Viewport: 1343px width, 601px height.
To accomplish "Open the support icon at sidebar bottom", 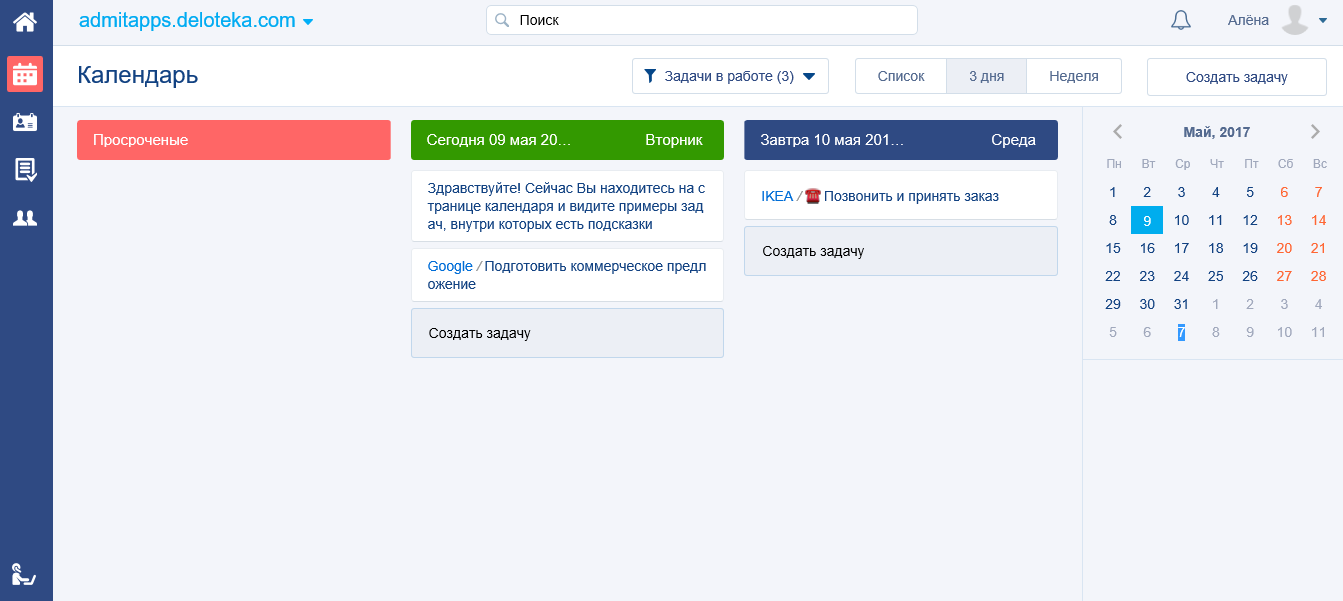I will [24, 574].
